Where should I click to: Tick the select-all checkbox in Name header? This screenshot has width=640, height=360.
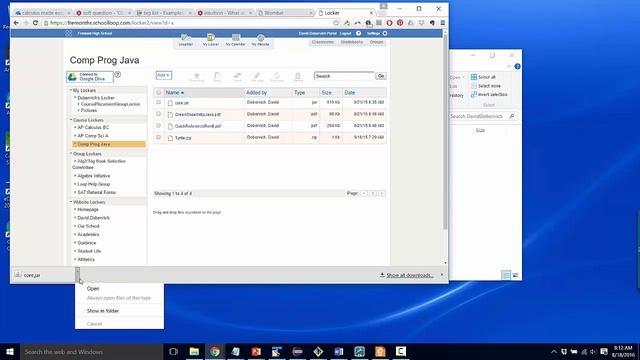[158, 93]
